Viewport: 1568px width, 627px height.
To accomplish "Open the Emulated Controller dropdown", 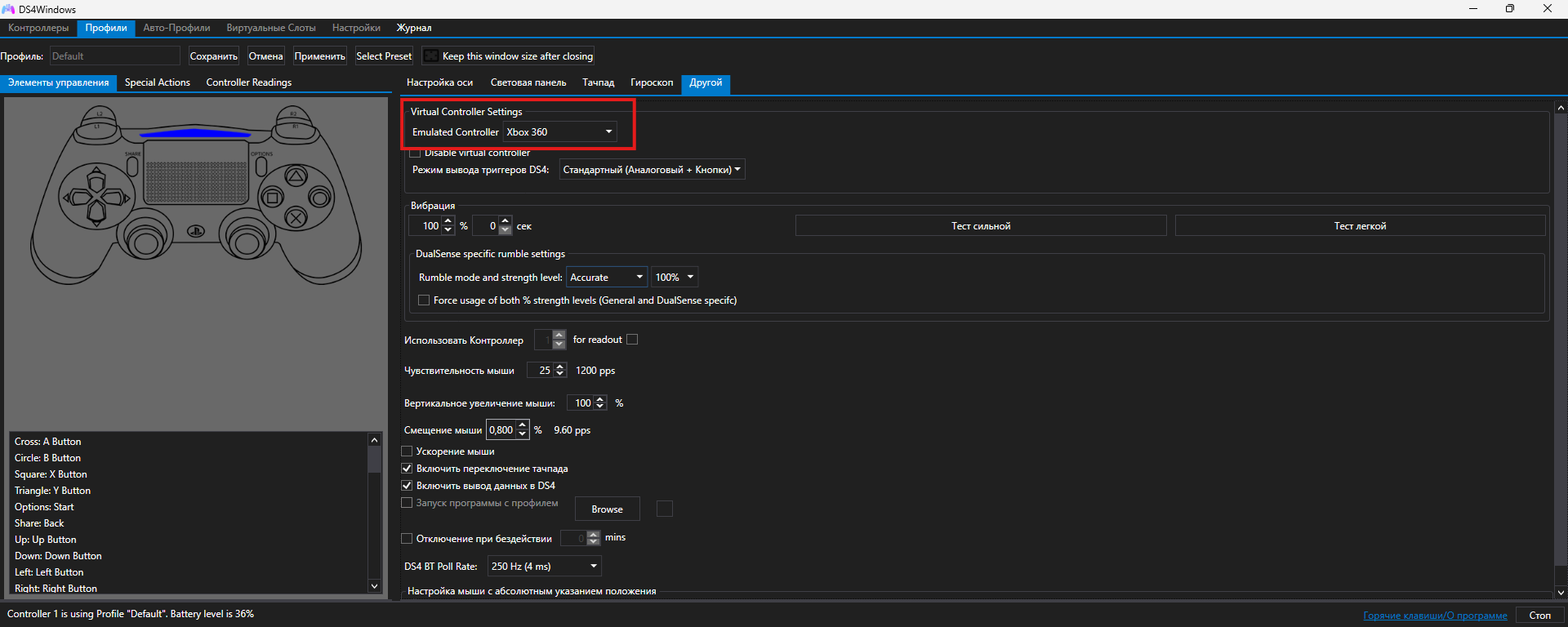I will [x=559, y=132].
